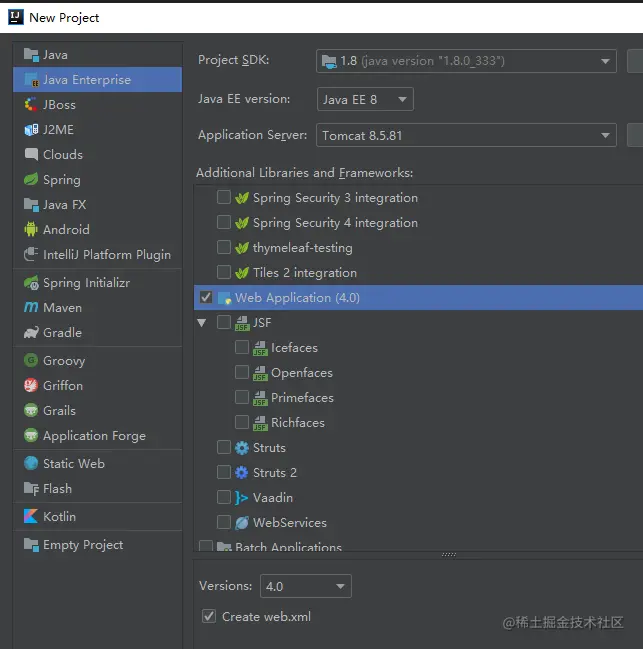Click the J2ME icon

(31, 130)
